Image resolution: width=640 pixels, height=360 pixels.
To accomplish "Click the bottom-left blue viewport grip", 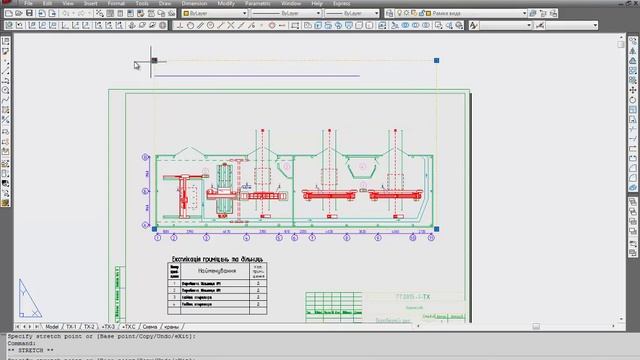I will coord(154,229).
